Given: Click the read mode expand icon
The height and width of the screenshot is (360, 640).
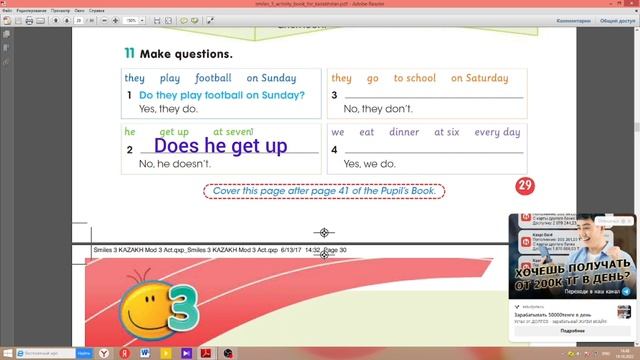Looking at the screenshot, I should pos(210,20).
